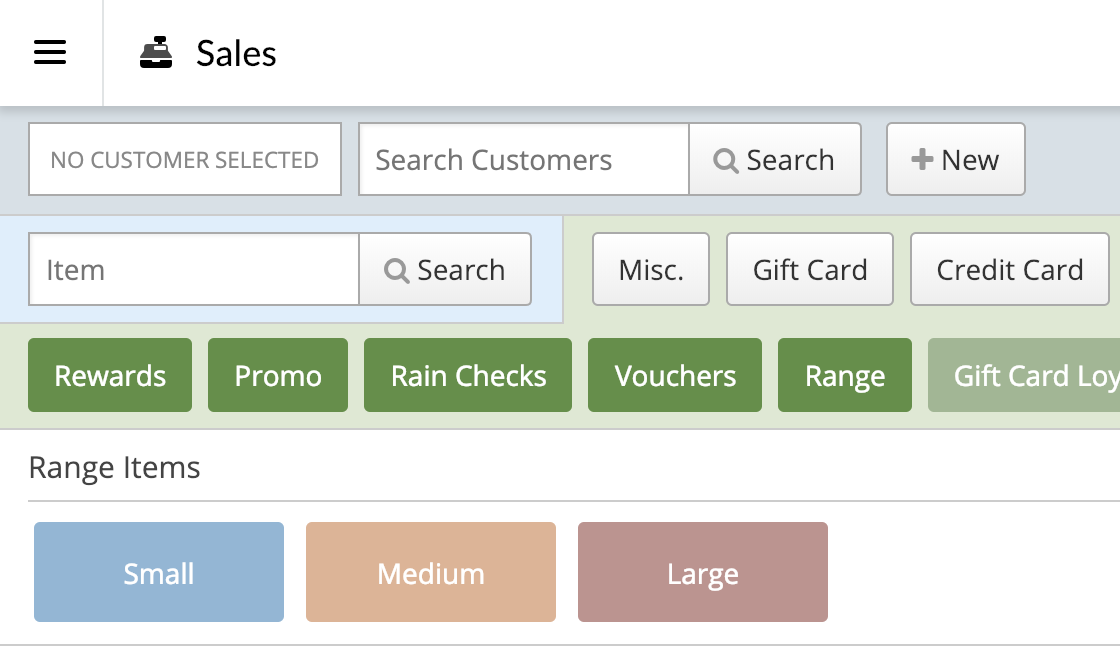Select the mauve Large range item
Viewport: 1120px width, 646px height.
(x=703, y=572)
